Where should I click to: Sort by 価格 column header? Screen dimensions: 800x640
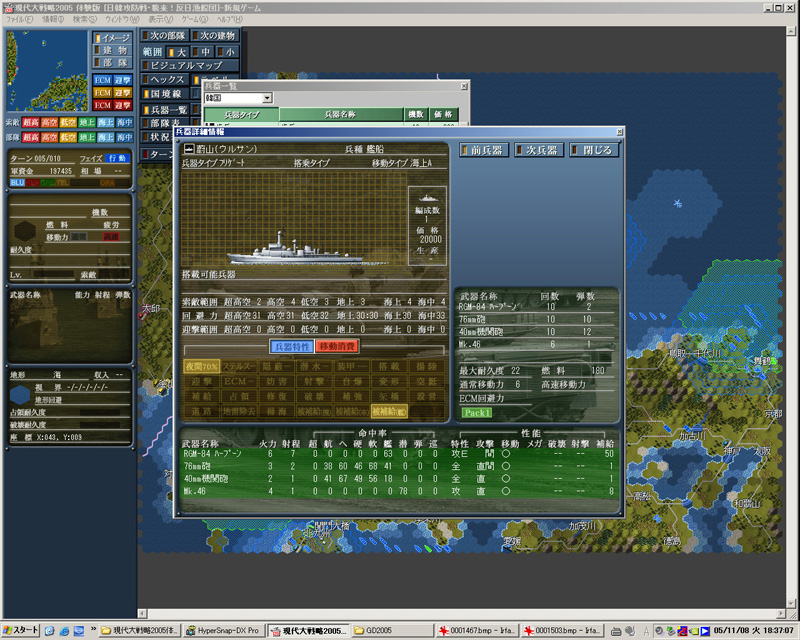pos(443,114)
